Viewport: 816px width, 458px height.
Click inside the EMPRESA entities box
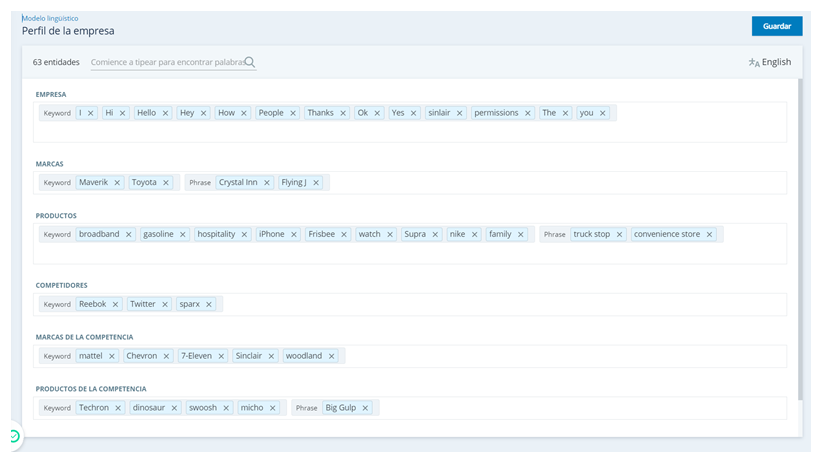tap(410, 122)
